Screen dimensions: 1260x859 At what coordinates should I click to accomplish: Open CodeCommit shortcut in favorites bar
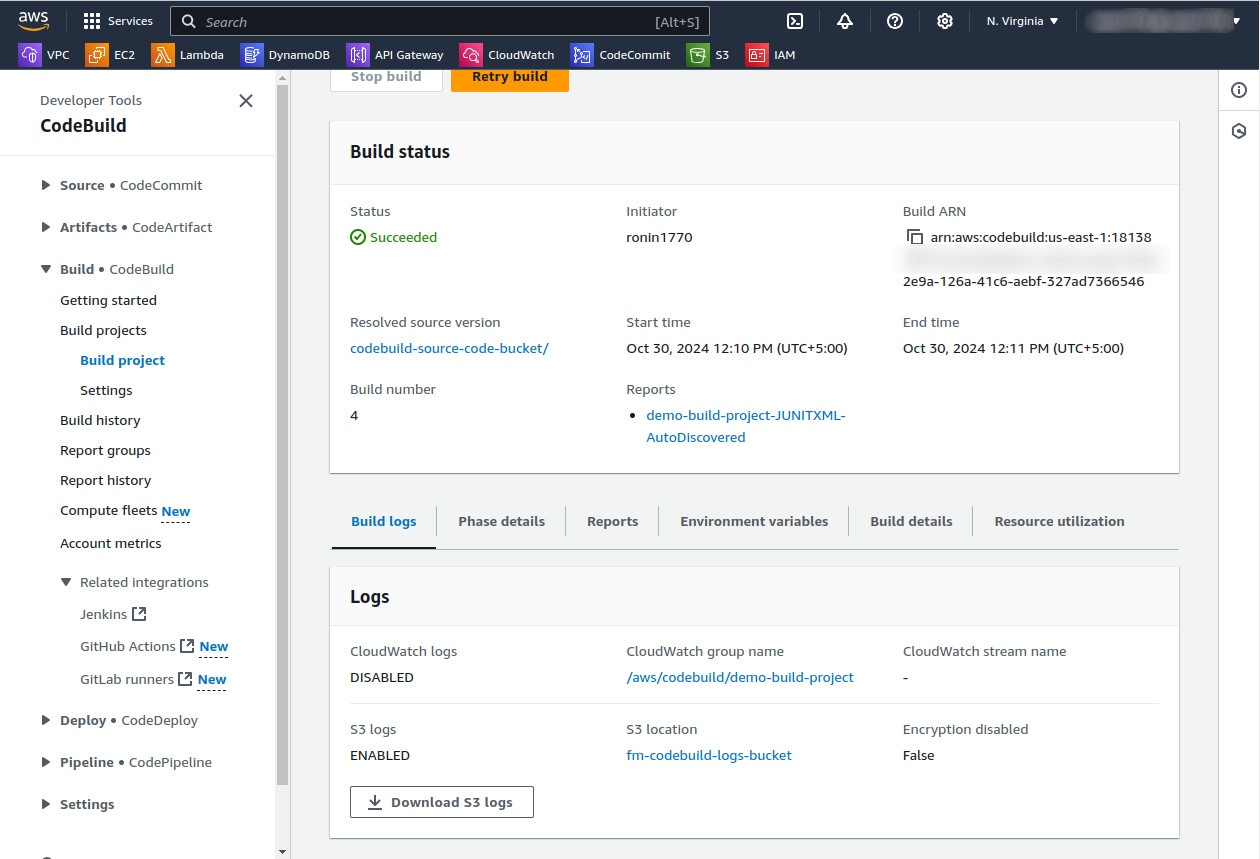621,55
